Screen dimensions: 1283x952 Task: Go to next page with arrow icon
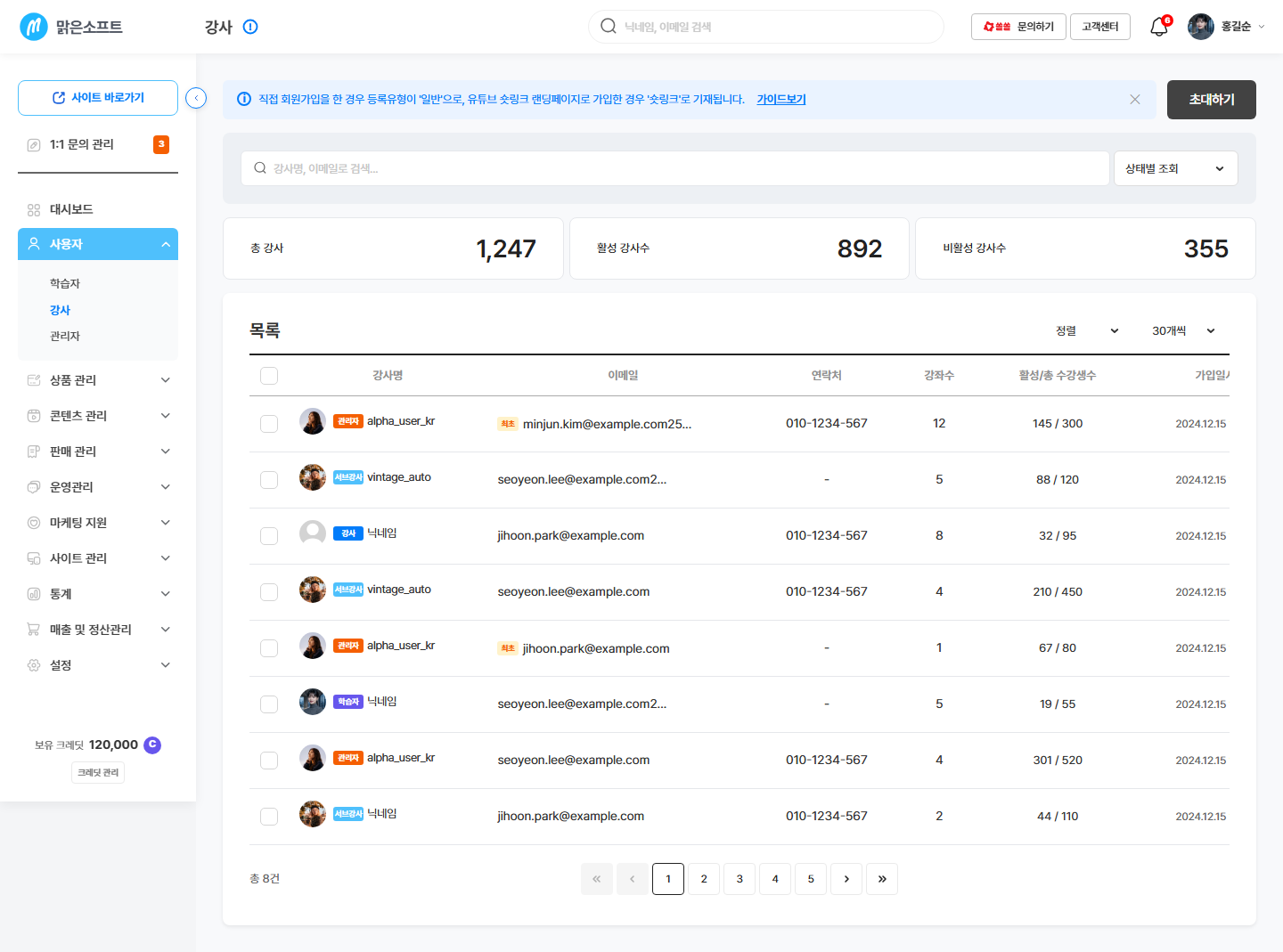point(846,879)
